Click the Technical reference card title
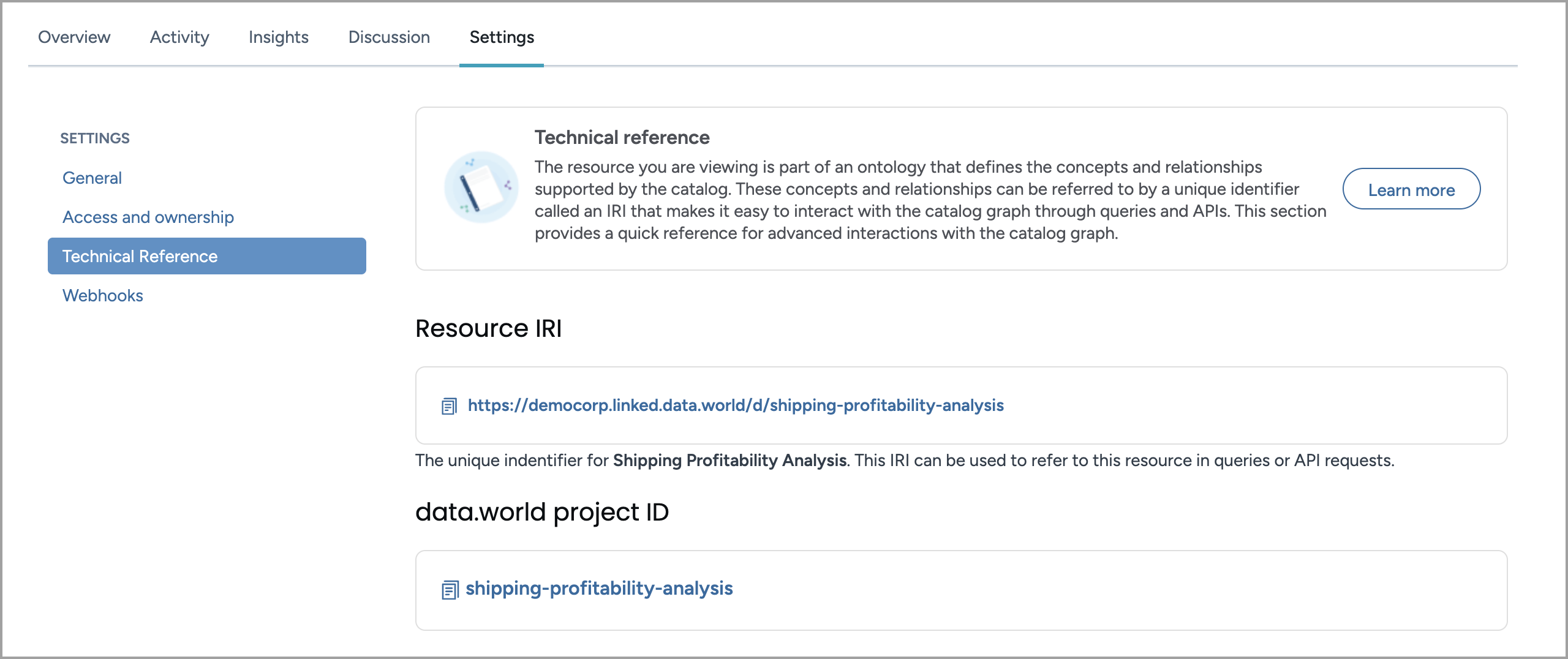The image size is (1568, 659). tap(622, 137)
